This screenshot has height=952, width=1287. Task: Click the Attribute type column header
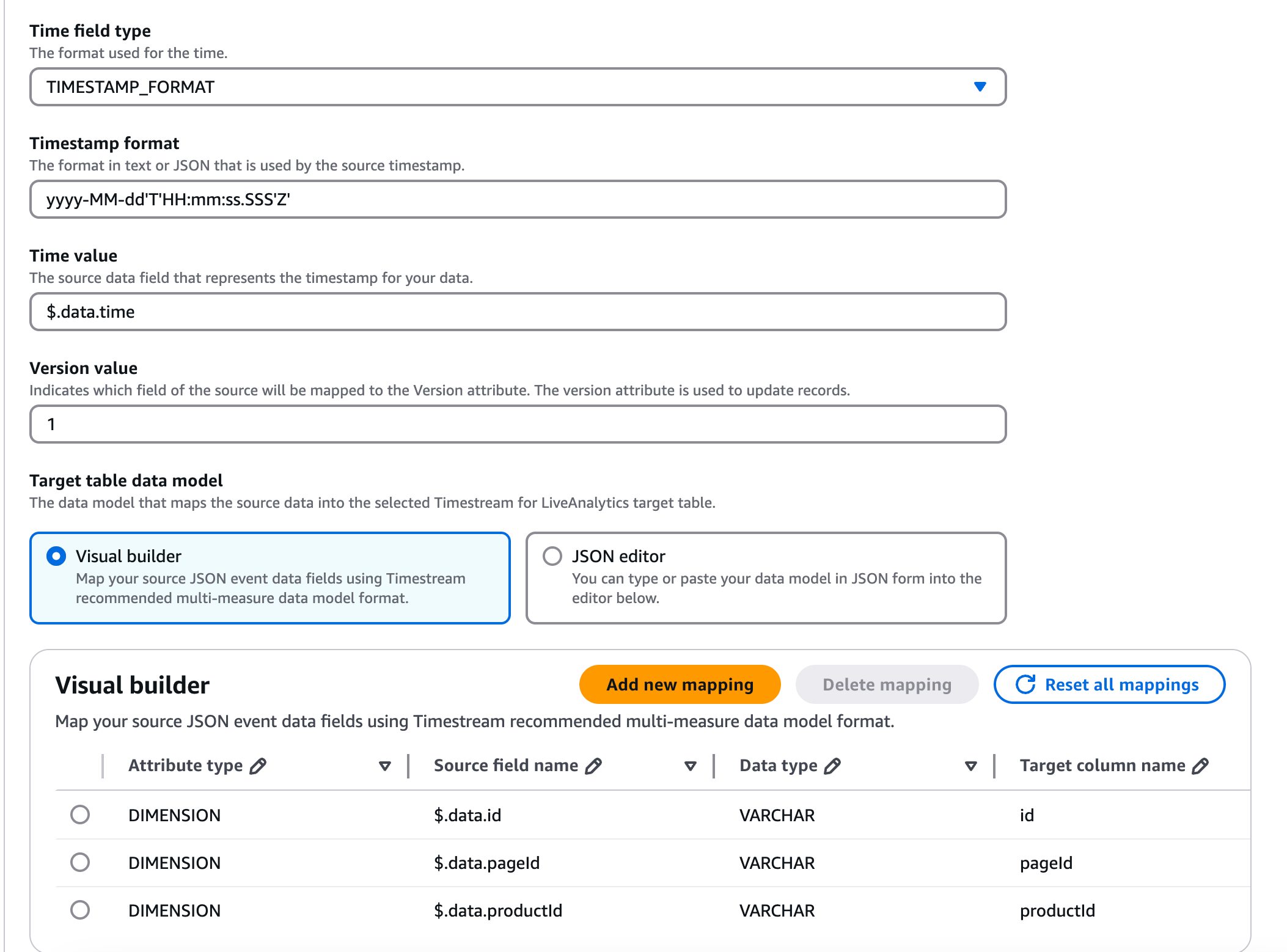[x=185, y=766]
